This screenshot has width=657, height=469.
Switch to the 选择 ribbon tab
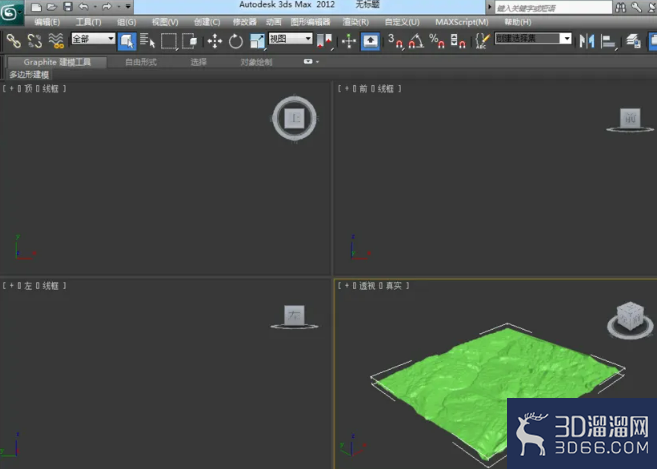point(199,62)
